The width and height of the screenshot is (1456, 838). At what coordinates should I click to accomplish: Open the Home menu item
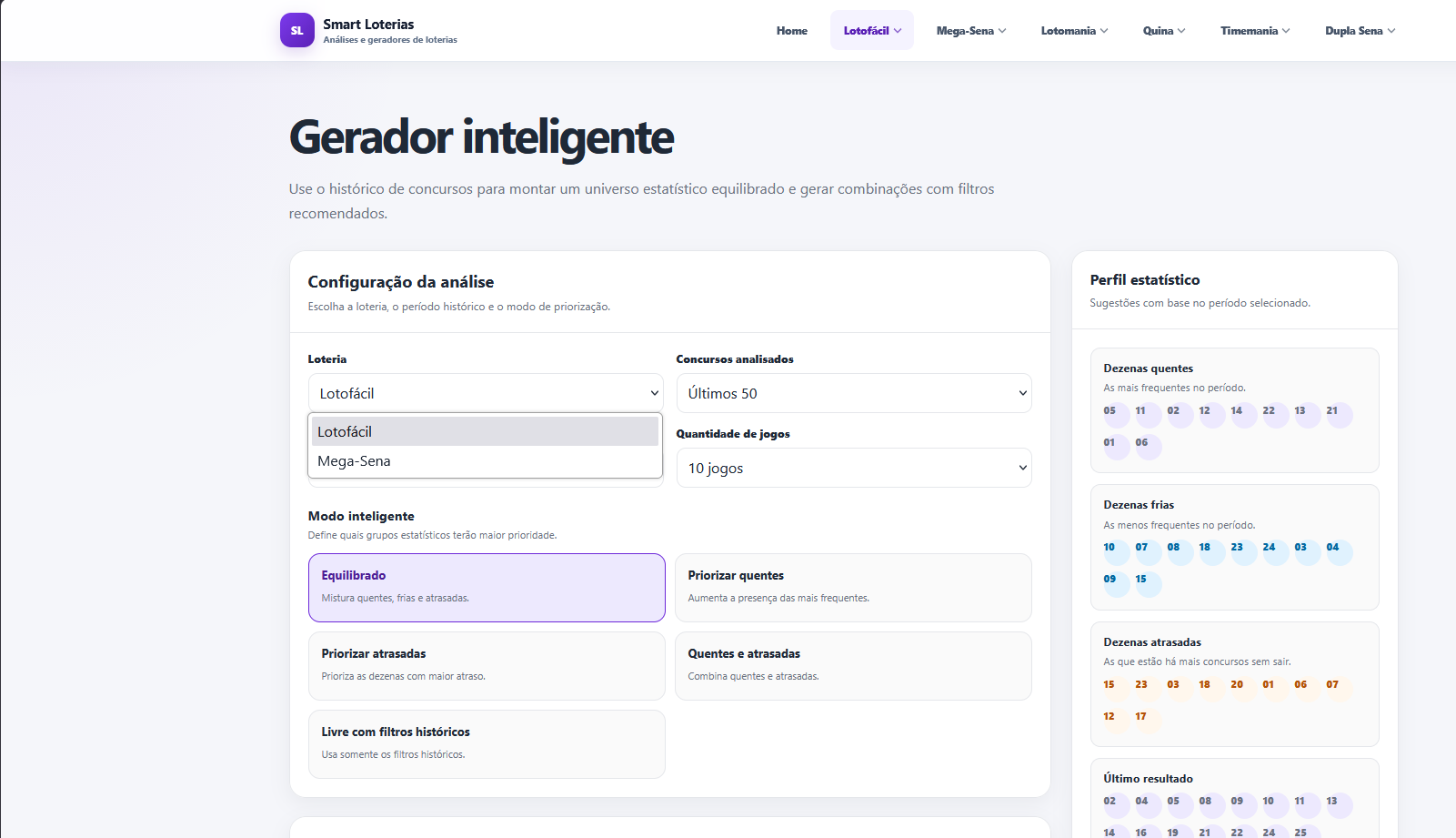click(x=791, y=31)
